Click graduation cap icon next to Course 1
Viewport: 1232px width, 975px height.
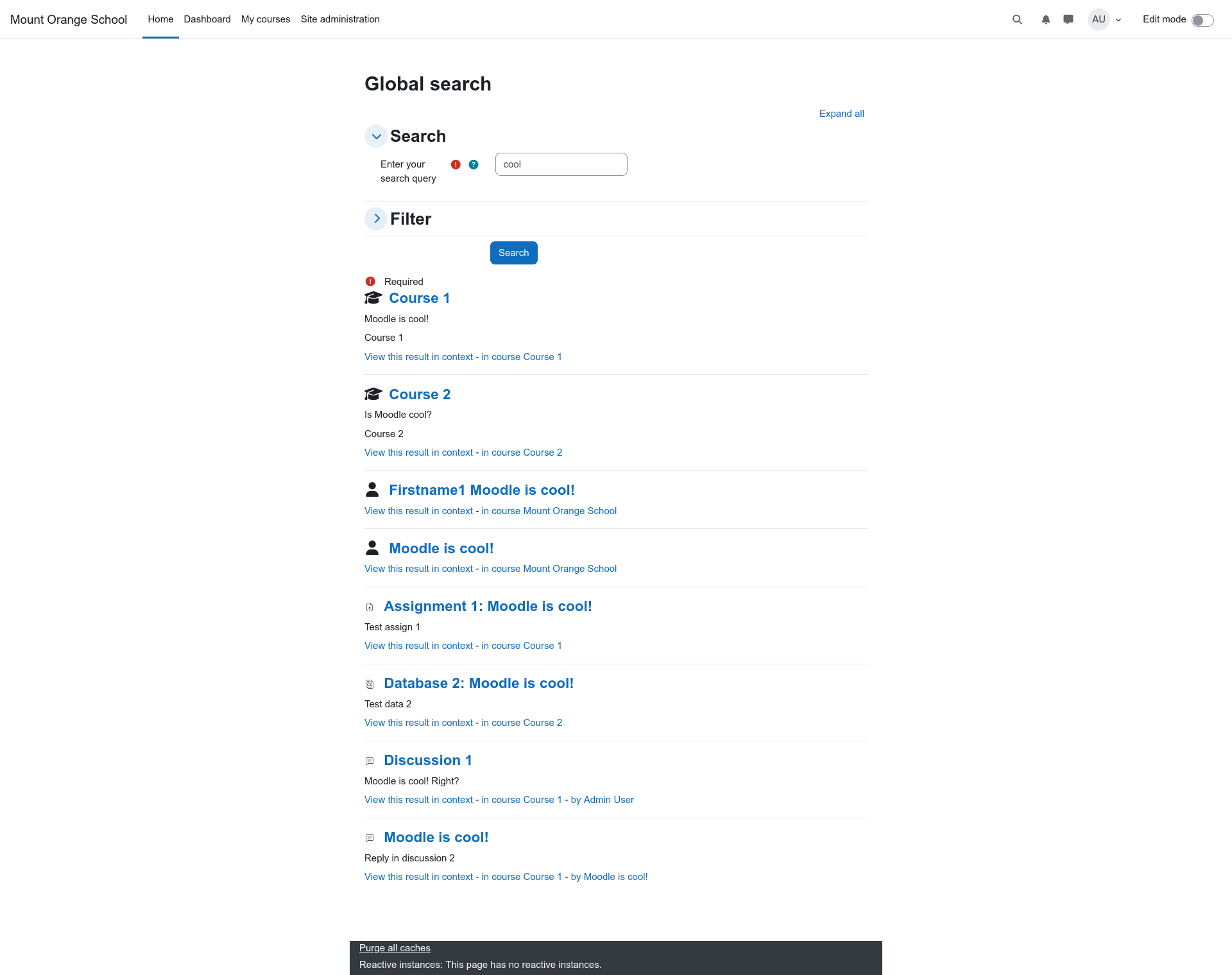click(373, 298)
